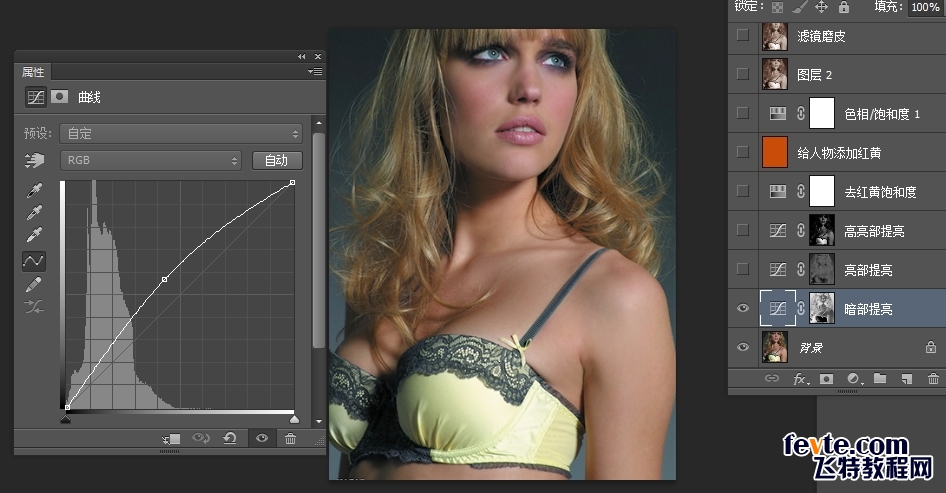Collapse the Properties panel with double arrows
Viewport: 946px width, 493px height.
[x=302, y=56]
